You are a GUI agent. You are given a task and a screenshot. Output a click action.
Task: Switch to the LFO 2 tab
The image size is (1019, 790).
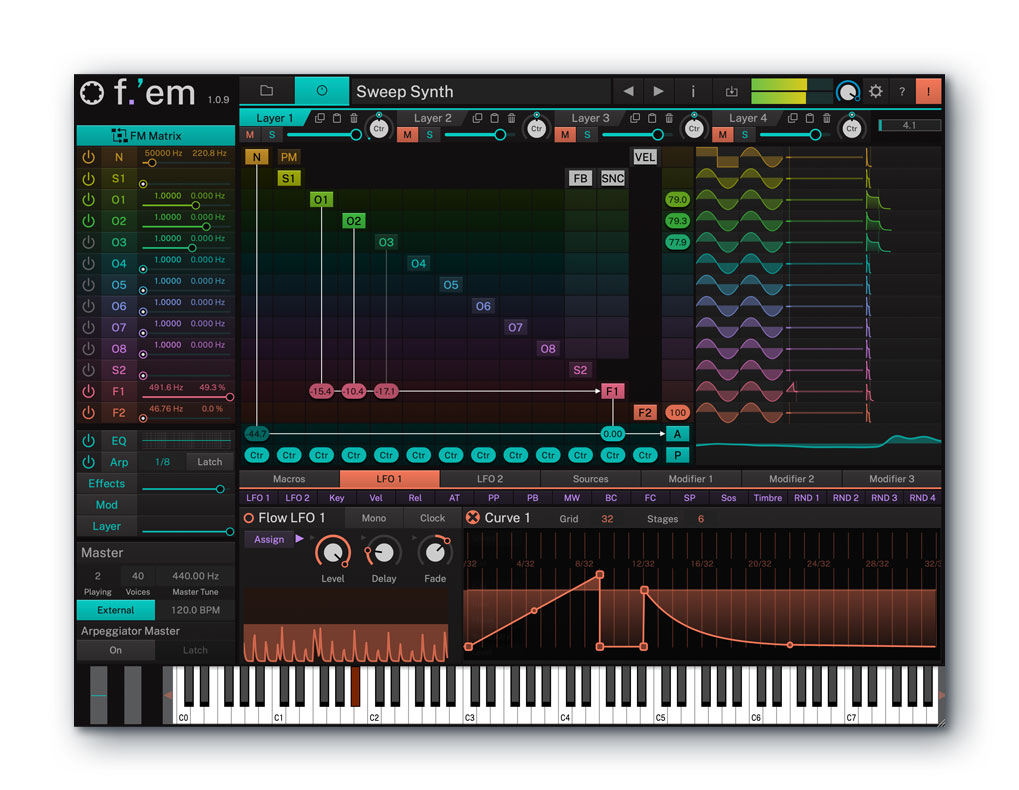(x=490, y=479)
